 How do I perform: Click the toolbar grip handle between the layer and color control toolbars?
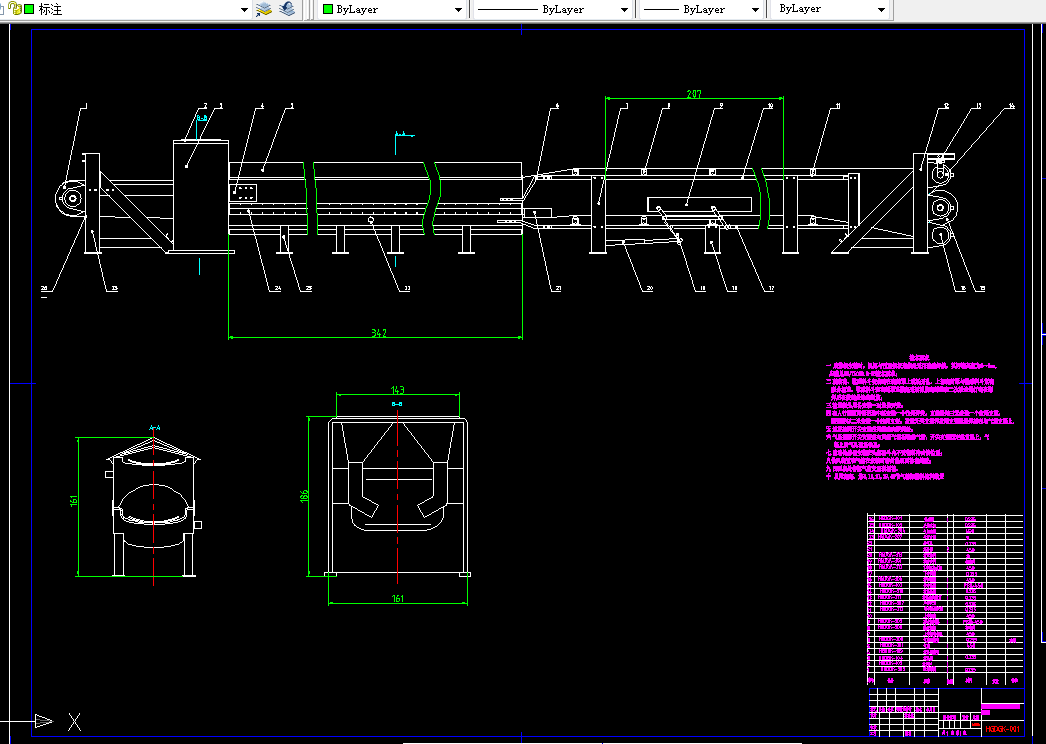click(309, 10)
